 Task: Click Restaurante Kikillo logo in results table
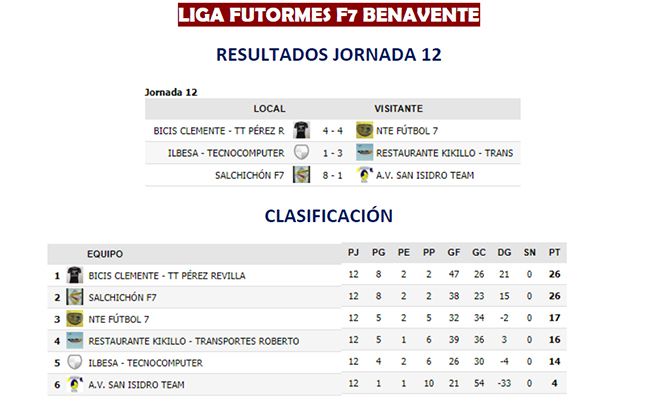pyautogui.click(x=363, y=153)
